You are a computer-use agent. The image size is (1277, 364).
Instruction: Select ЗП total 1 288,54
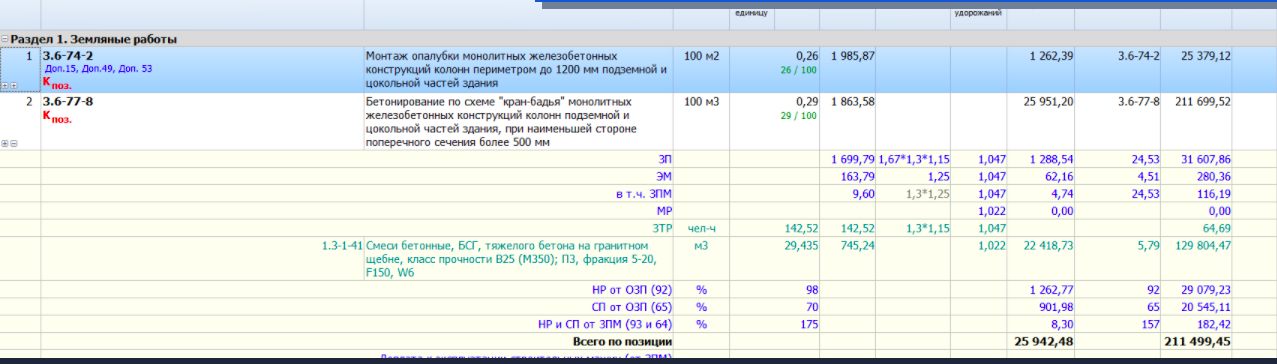[1052, 159]
